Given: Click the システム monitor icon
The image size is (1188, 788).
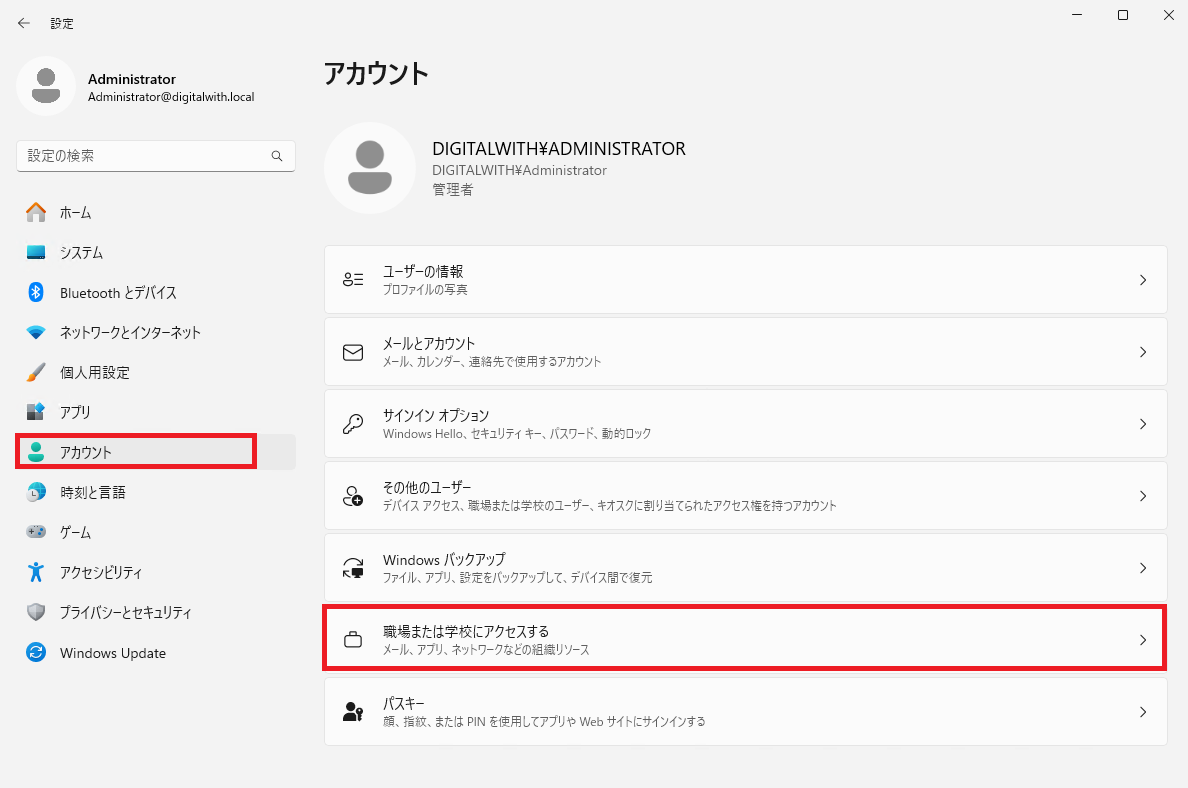Looking at the screenshot, I should 36,252.
